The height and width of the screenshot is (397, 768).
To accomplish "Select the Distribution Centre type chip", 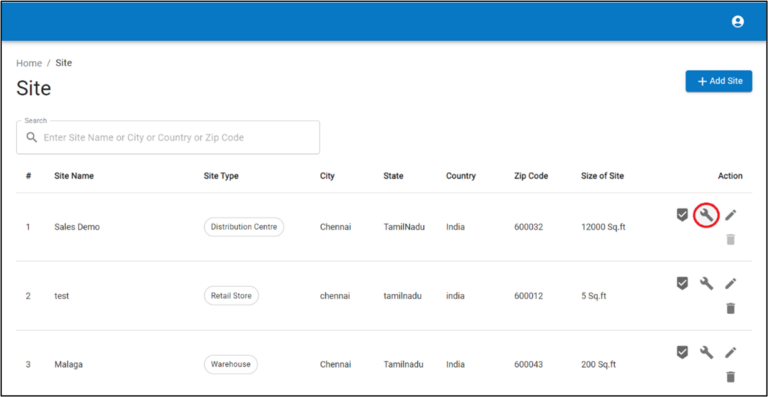I will coord(244,227).
